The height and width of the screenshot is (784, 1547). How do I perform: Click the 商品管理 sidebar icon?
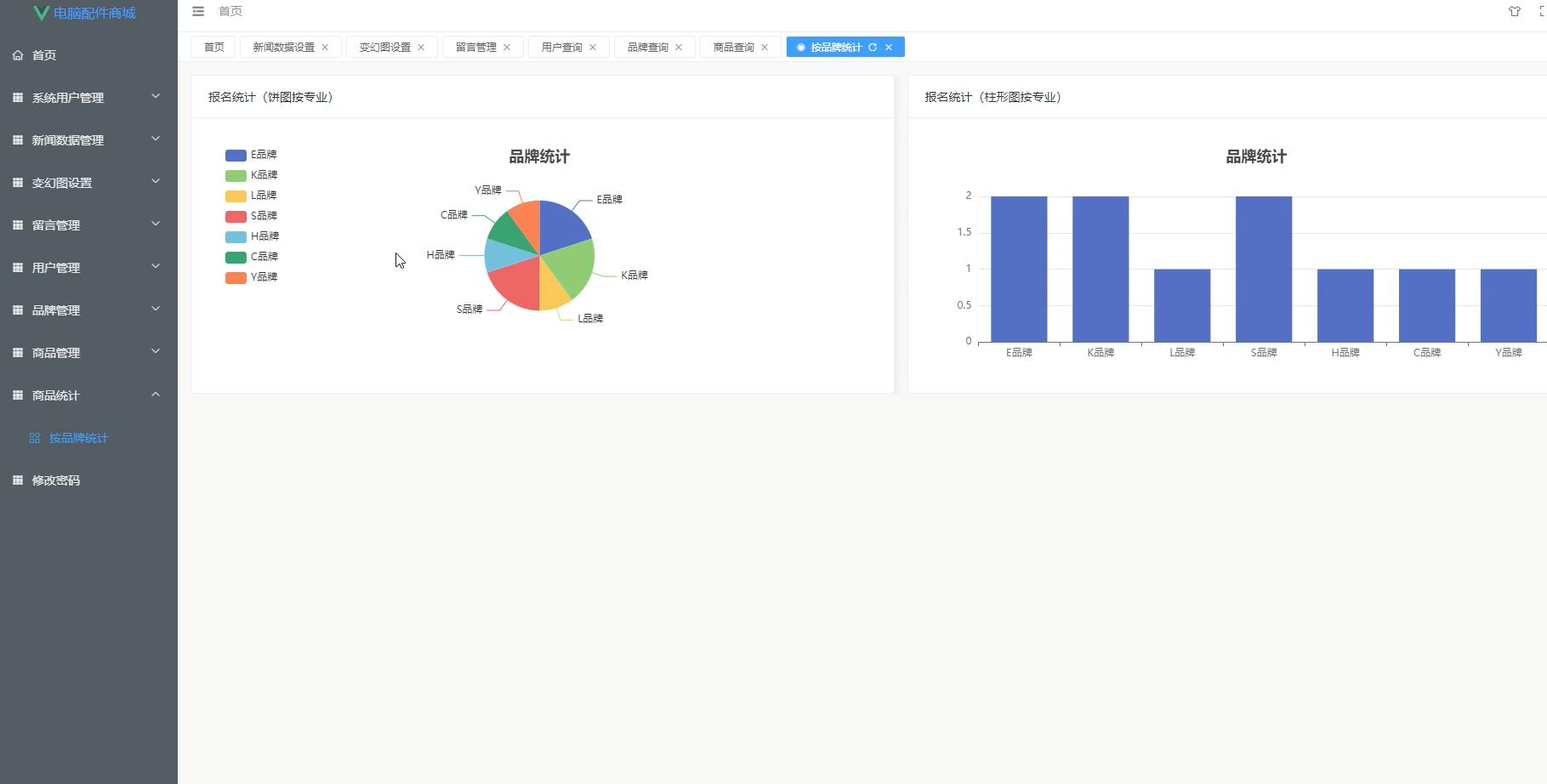[x=17, y=352]
